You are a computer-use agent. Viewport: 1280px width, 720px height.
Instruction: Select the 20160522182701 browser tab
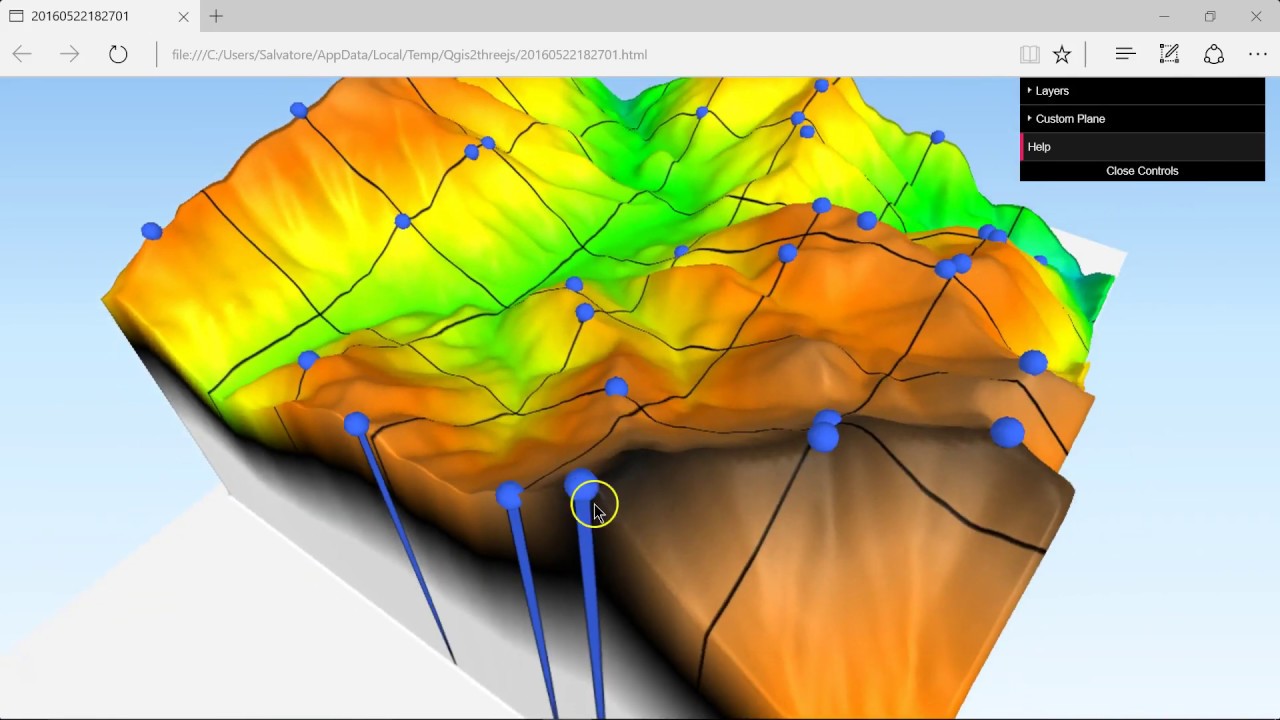tap(100, 16)
